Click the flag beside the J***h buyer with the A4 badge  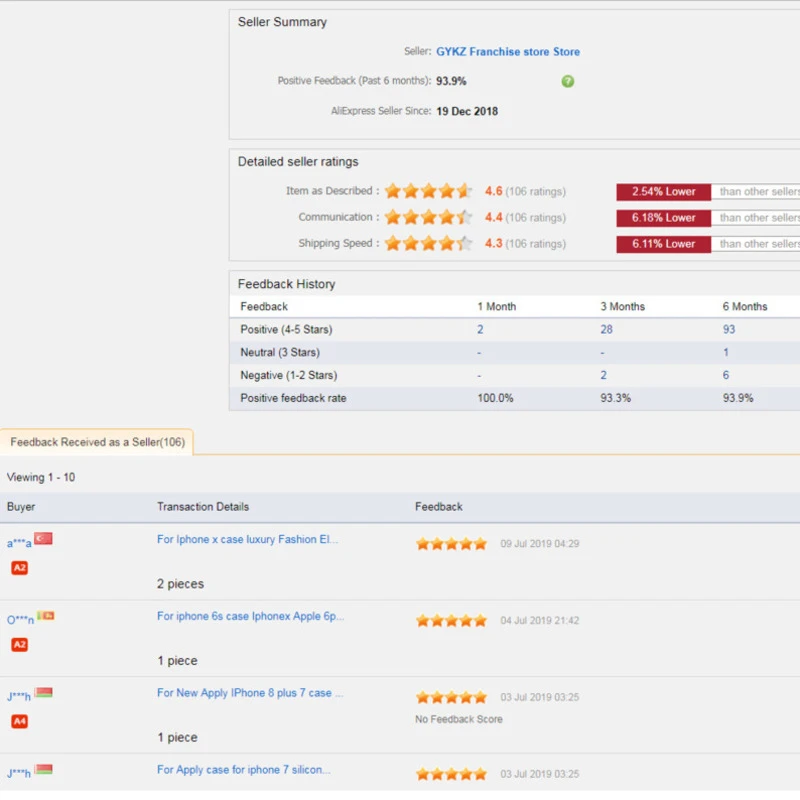coord(43,692)
